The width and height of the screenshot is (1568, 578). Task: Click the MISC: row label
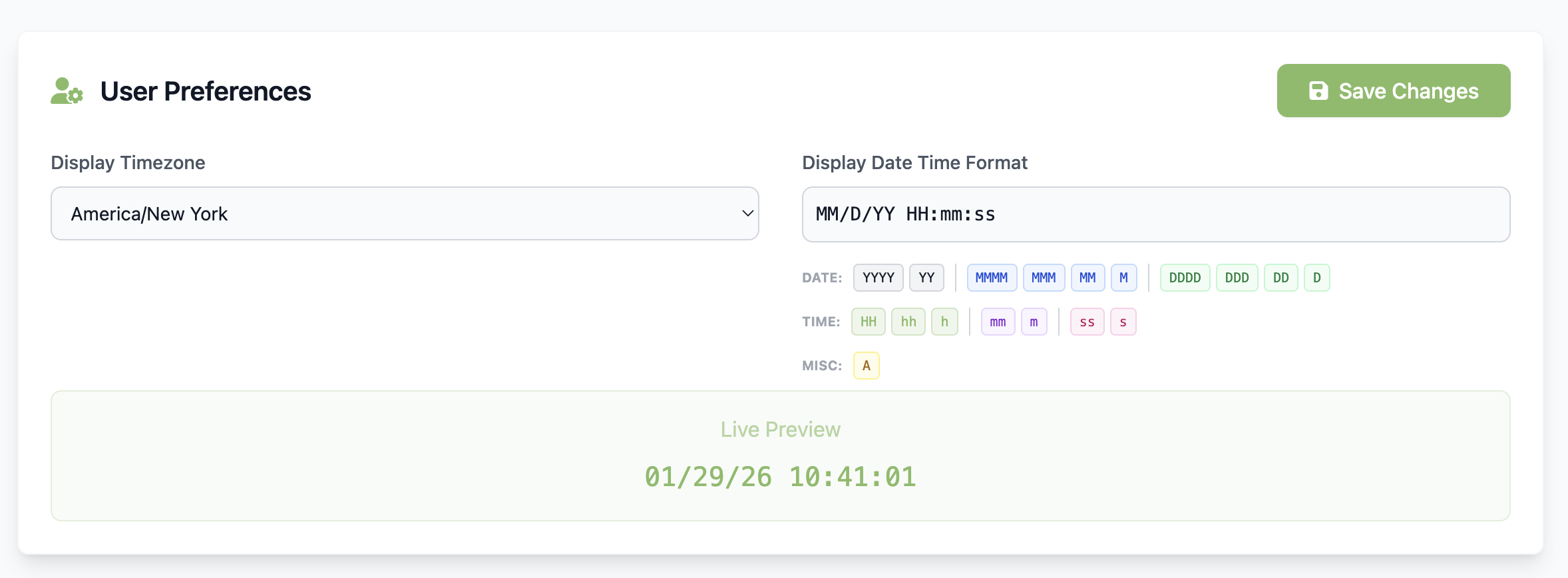coord(822,366)
